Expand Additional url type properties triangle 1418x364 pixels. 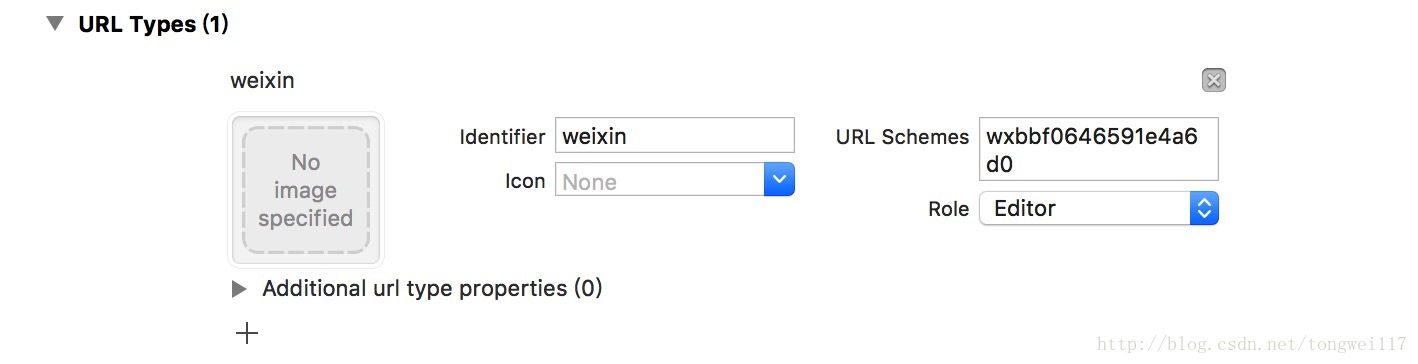click(239, 289)
